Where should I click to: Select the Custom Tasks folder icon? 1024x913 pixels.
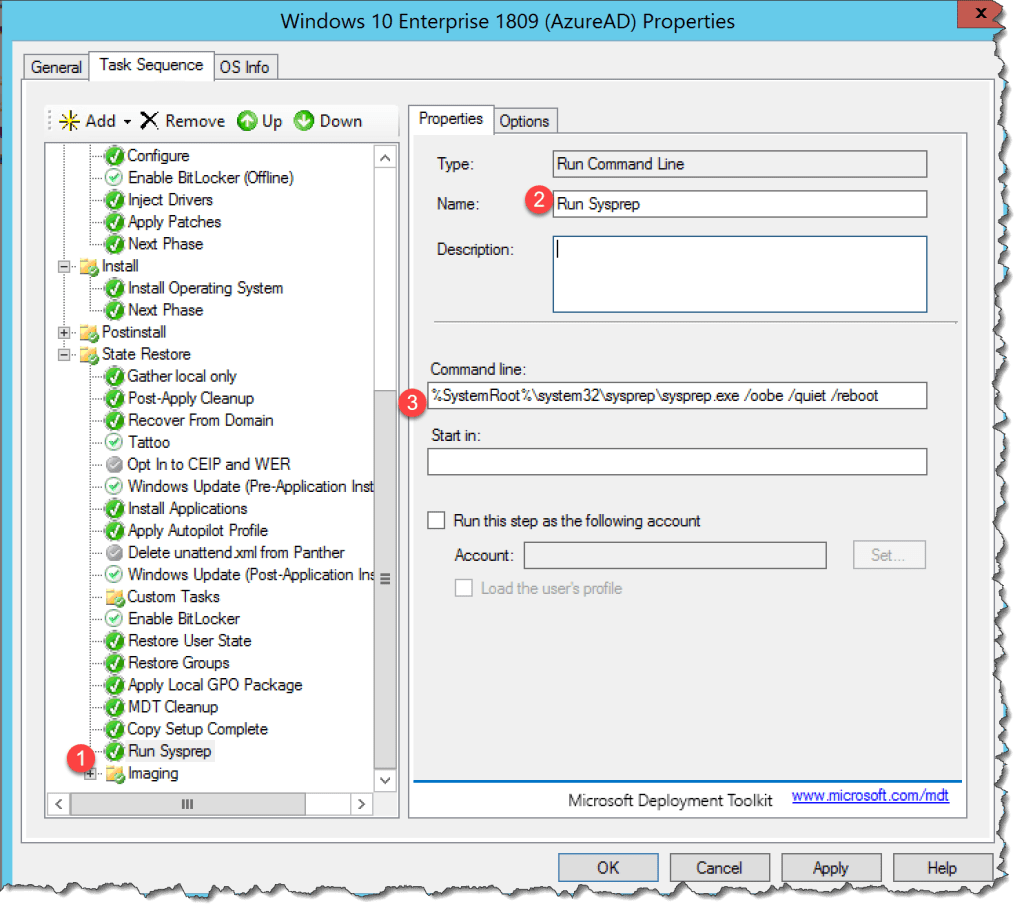[117, 596]
